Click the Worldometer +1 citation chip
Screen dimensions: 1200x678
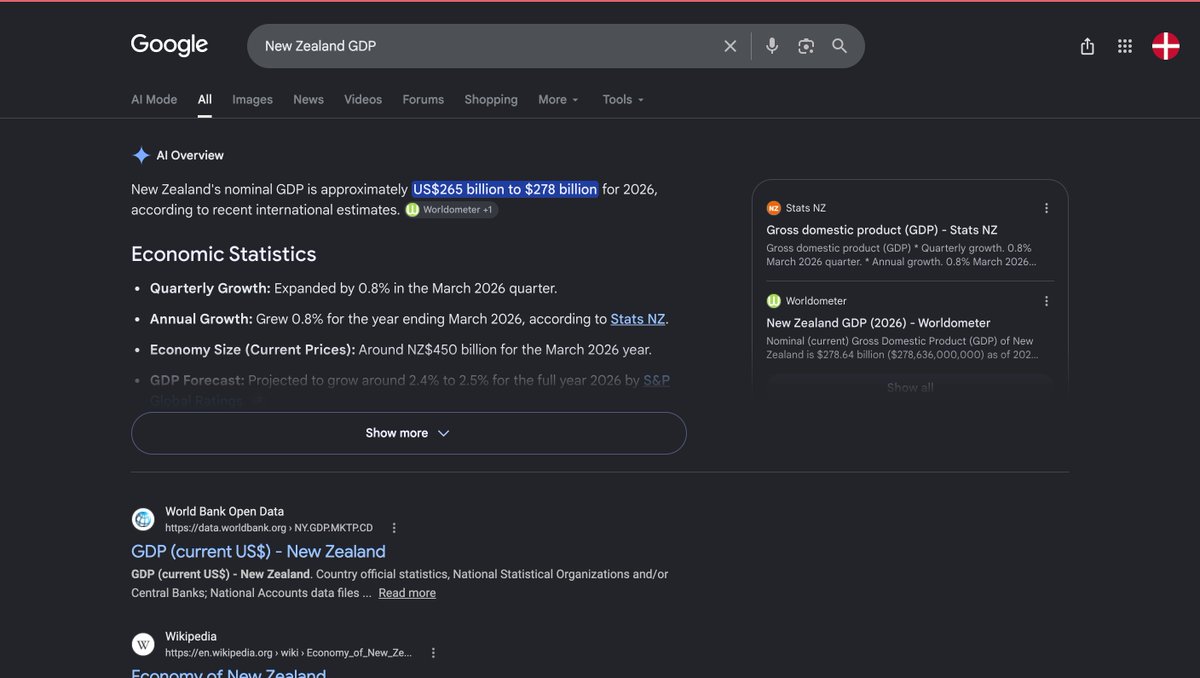point(451,210)
